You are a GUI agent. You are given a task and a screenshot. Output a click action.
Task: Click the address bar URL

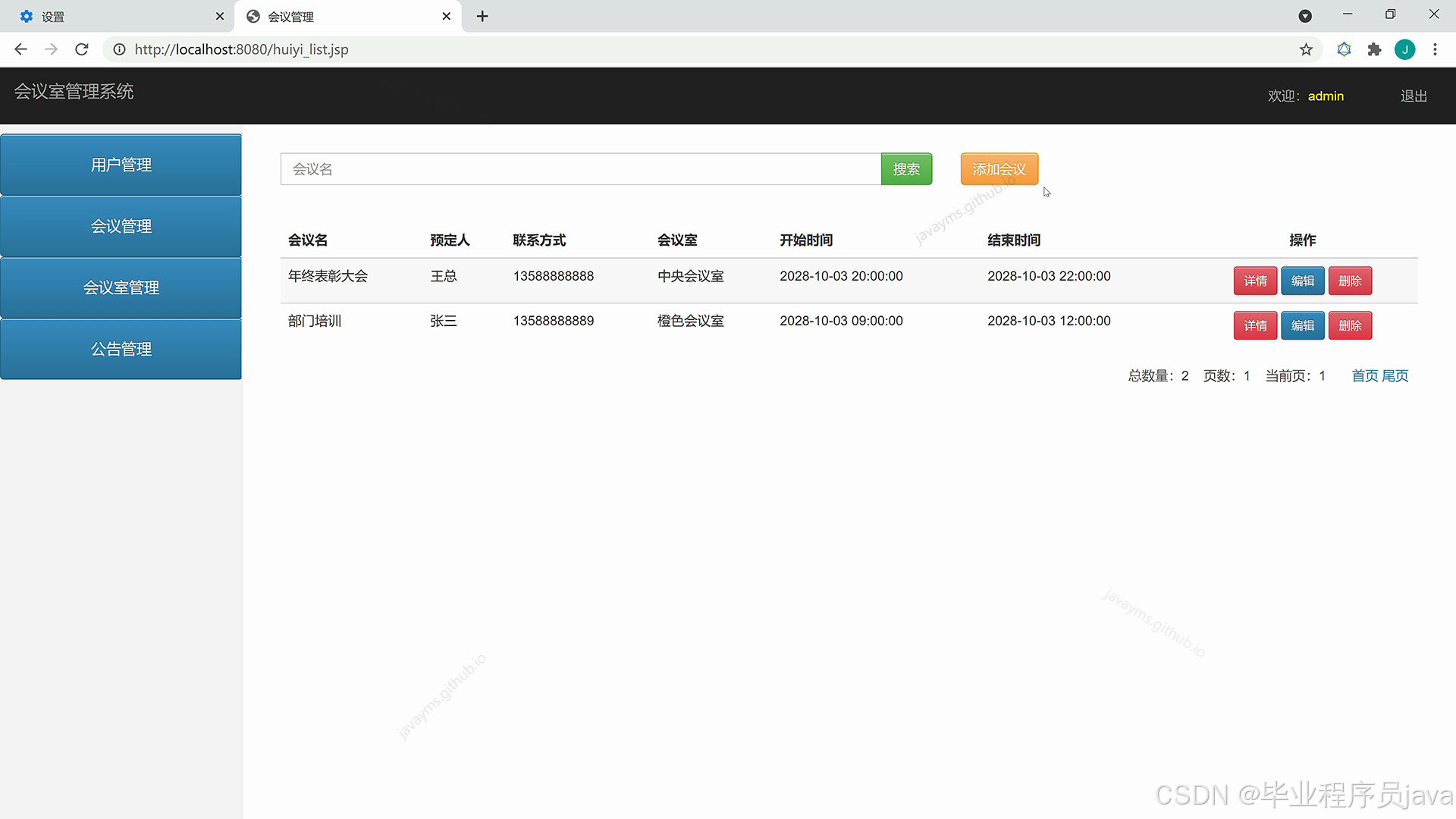(x=241, y=49)
